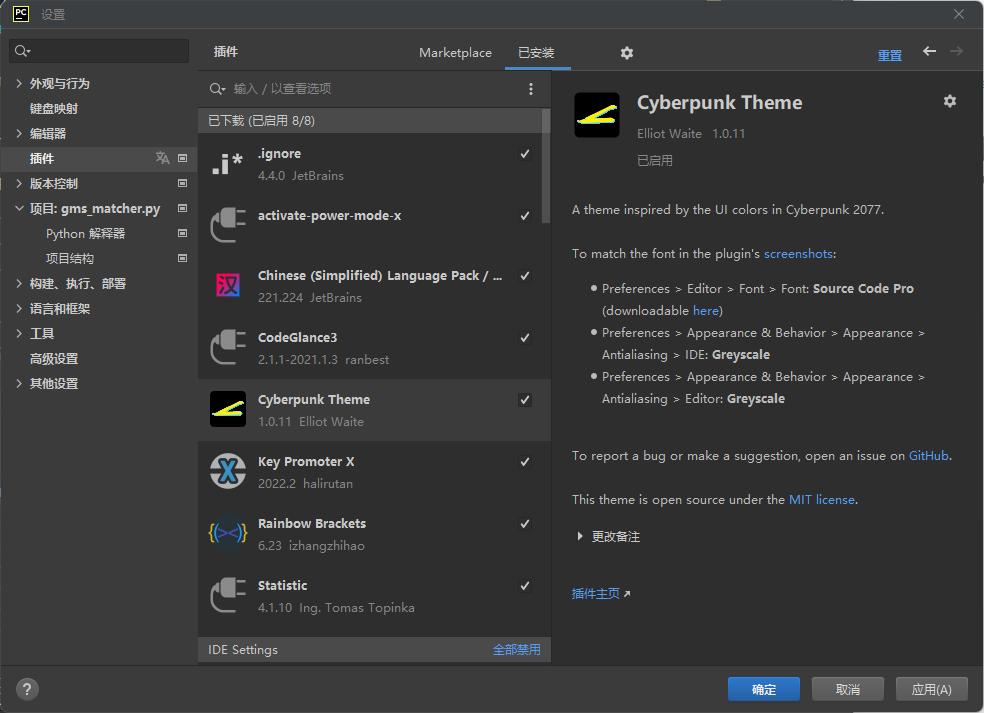Viewport: 984px width, 713px height.
Task: Expand the 更改备注 disclosure triangle
Action: point(580,537)
